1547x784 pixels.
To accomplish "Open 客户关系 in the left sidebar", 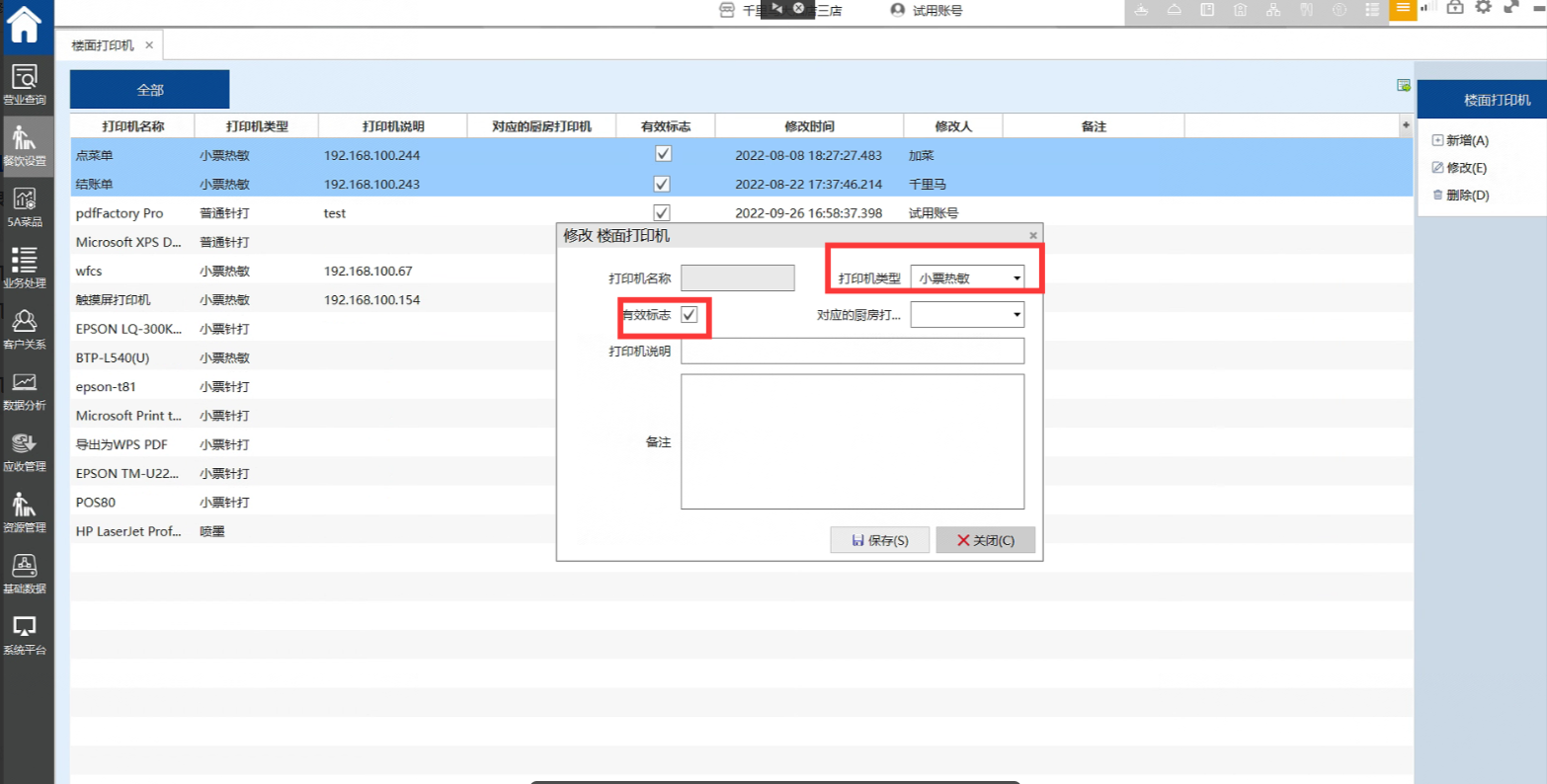I will [25, 329].
